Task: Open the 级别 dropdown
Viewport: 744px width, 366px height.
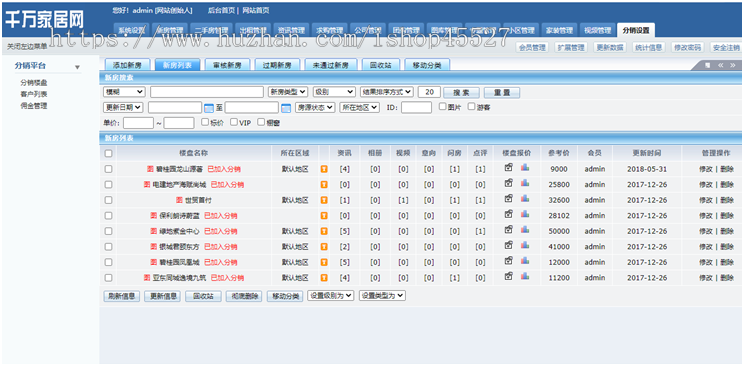Action: point(335,92)
